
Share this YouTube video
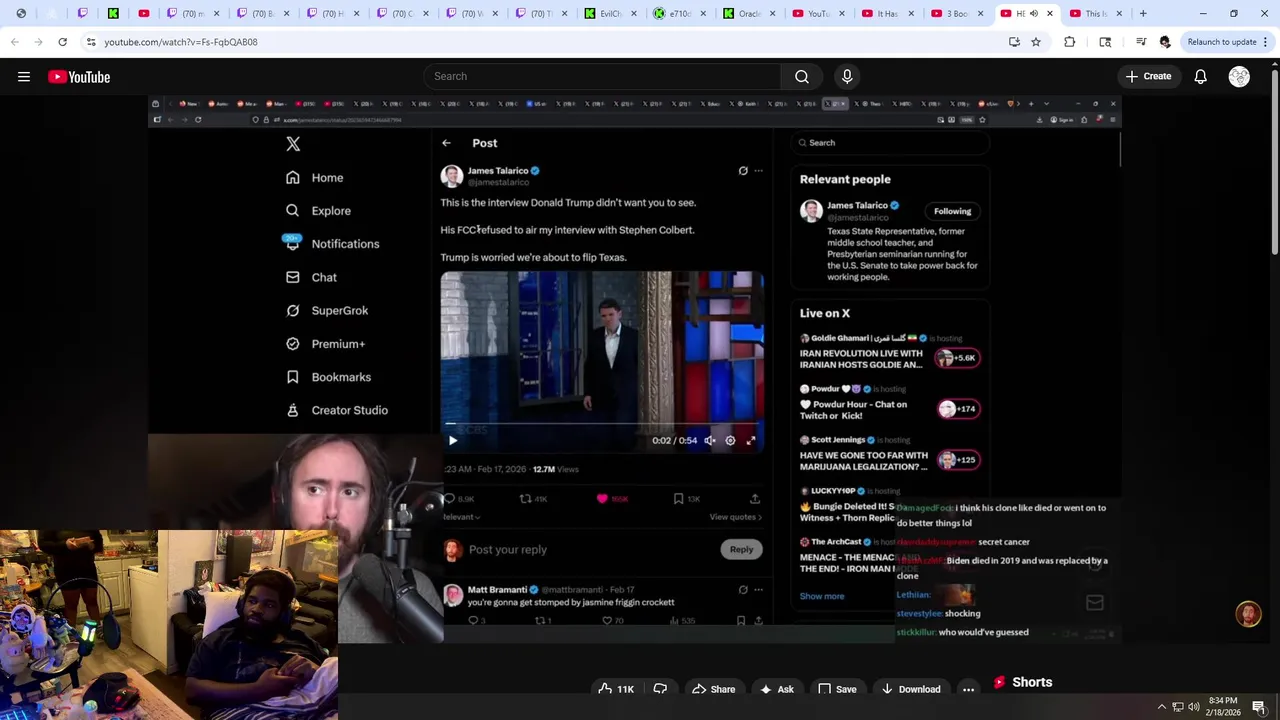click(714, 689)
